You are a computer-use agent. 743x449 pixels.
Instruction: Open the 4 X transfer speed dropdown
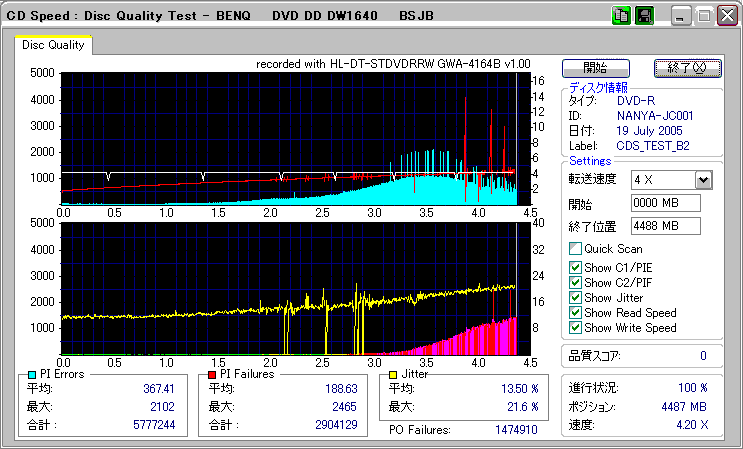703,180
